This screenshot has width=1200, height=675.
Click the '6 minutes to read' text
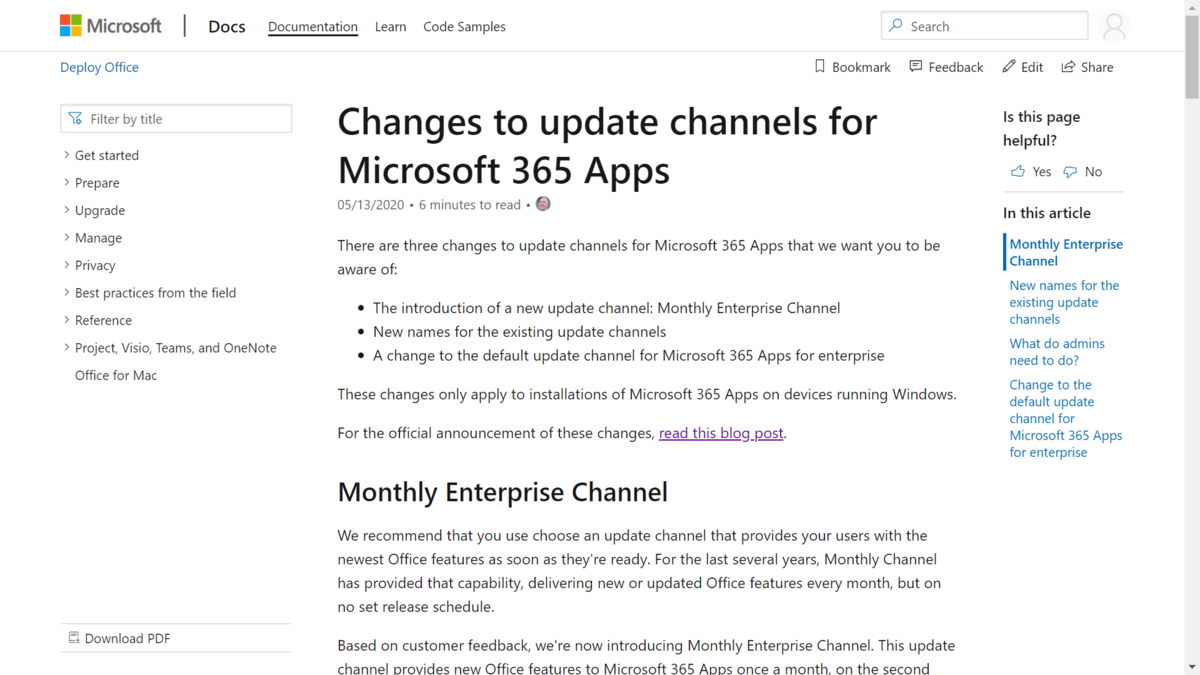coord(470,205)
